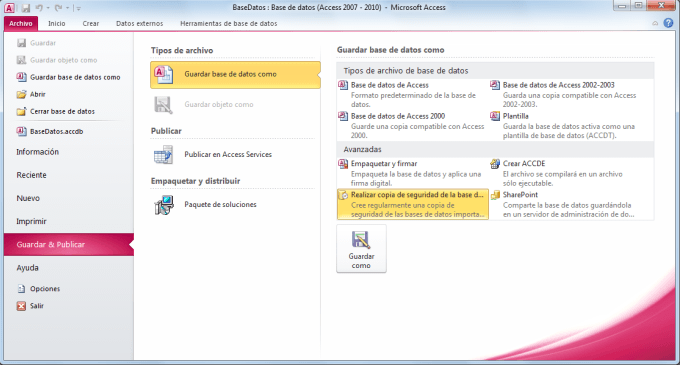Click the red Salir icon

pos(21,306)
